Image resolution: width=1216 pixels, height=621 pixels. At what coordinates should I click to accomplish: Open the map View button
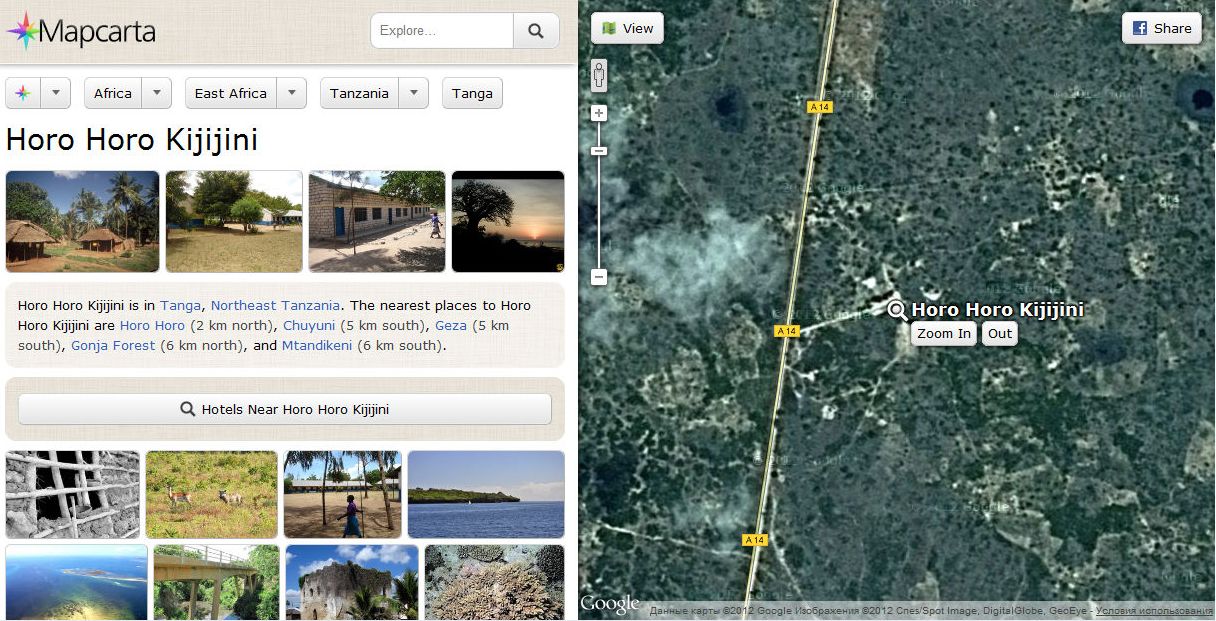click(x=627, y=28)
